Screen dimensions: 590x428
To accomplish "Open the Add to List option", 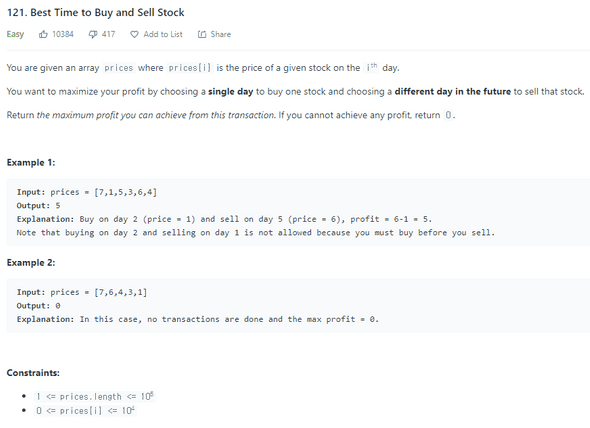I will [163, 34].
